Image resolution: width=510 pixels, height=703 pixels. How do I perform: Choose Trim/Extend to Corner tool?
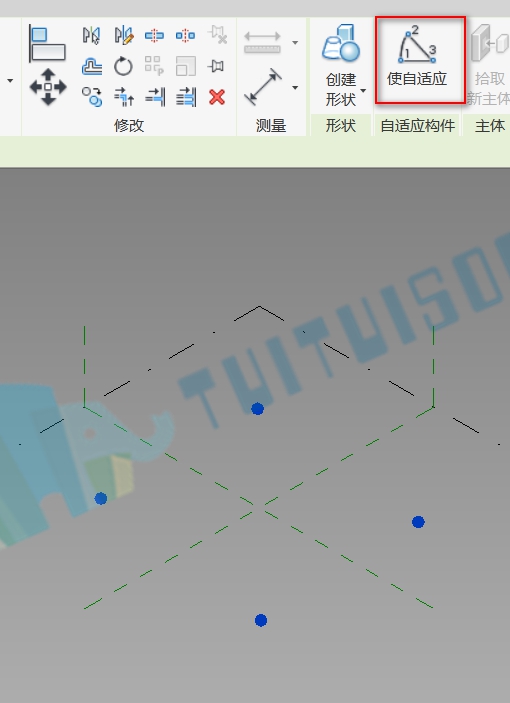(x=124, y=97)
